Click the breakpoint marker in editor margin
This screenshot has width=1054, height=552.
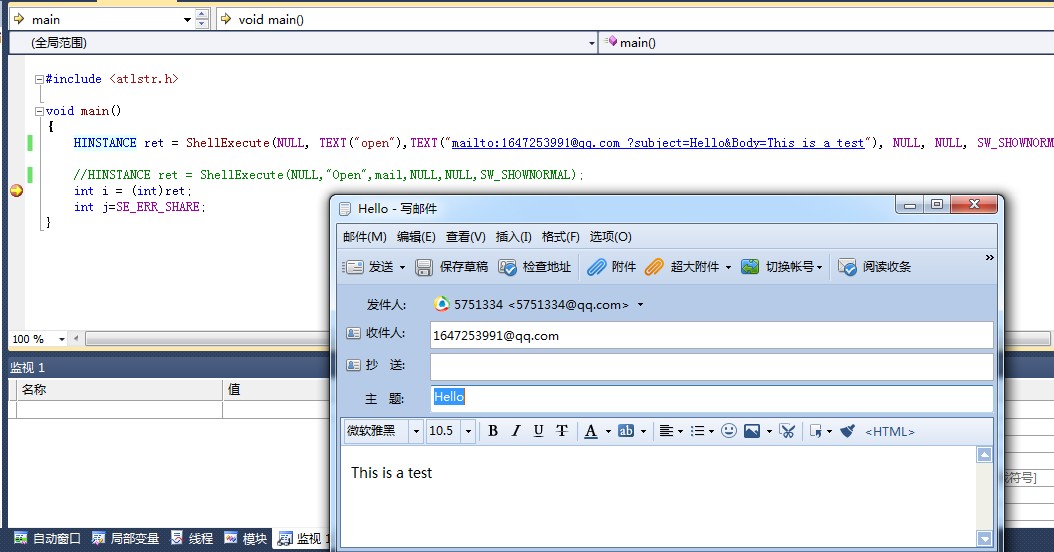(x=17, y=191)
